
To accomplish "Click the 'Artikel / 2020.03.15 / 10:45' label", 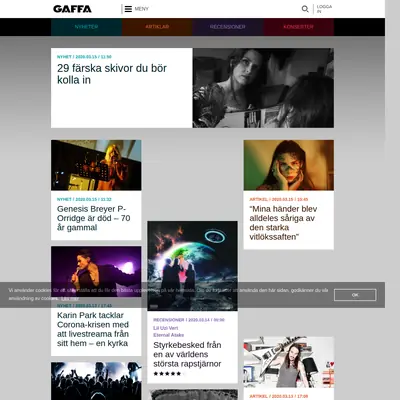I will (279, 199).
